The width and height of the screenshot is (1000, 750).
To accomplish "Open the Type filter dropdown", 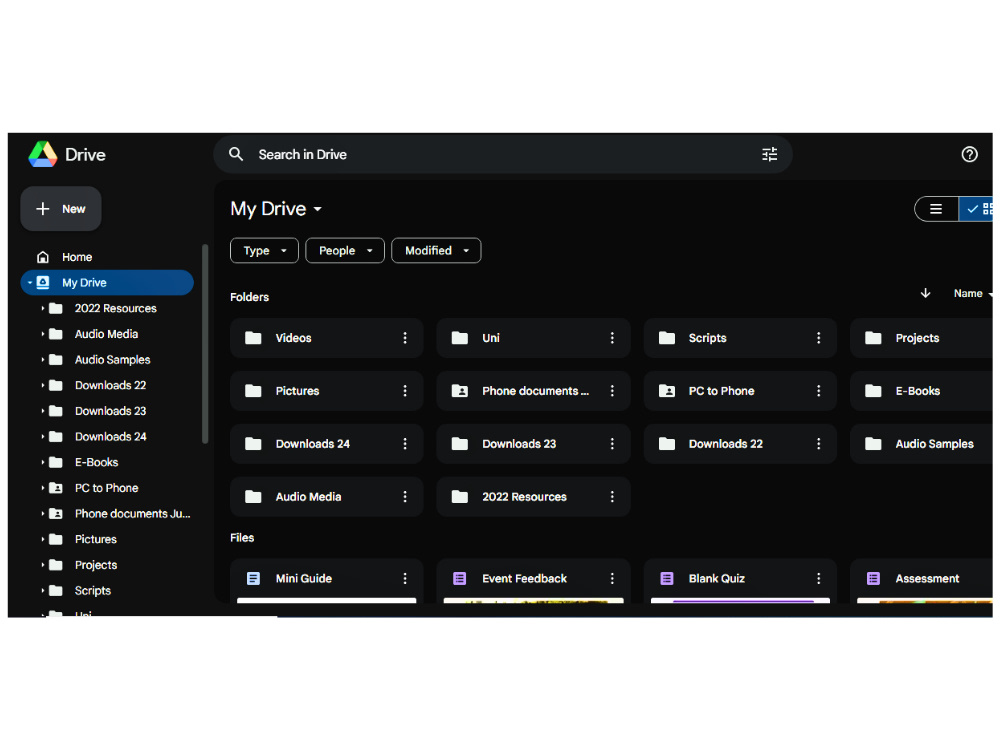I will pyautogui.click(x=264, y=251).
